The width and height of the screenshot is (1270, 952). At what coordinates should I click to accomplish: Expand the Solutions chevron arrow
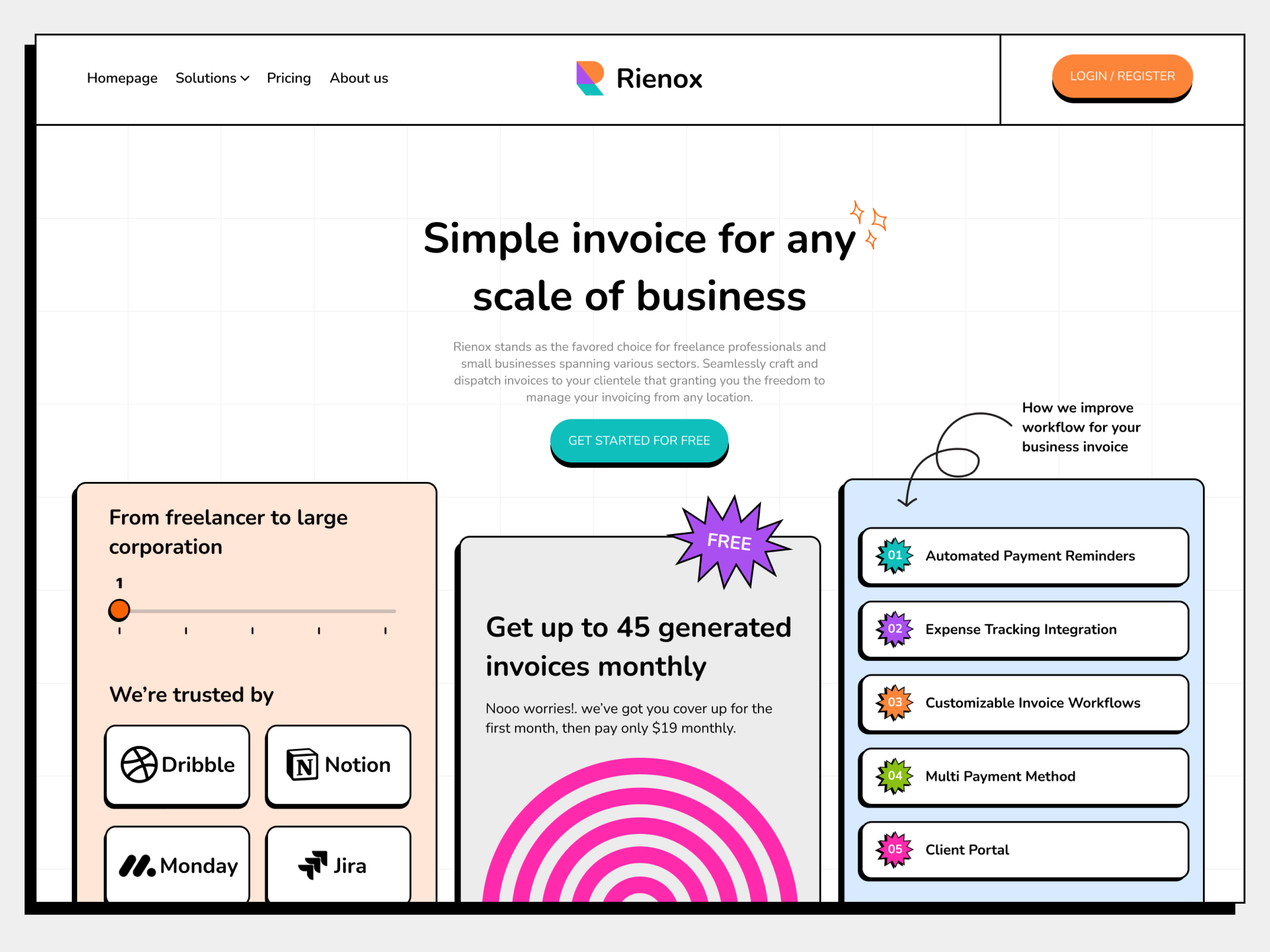(x=244, y=78)
